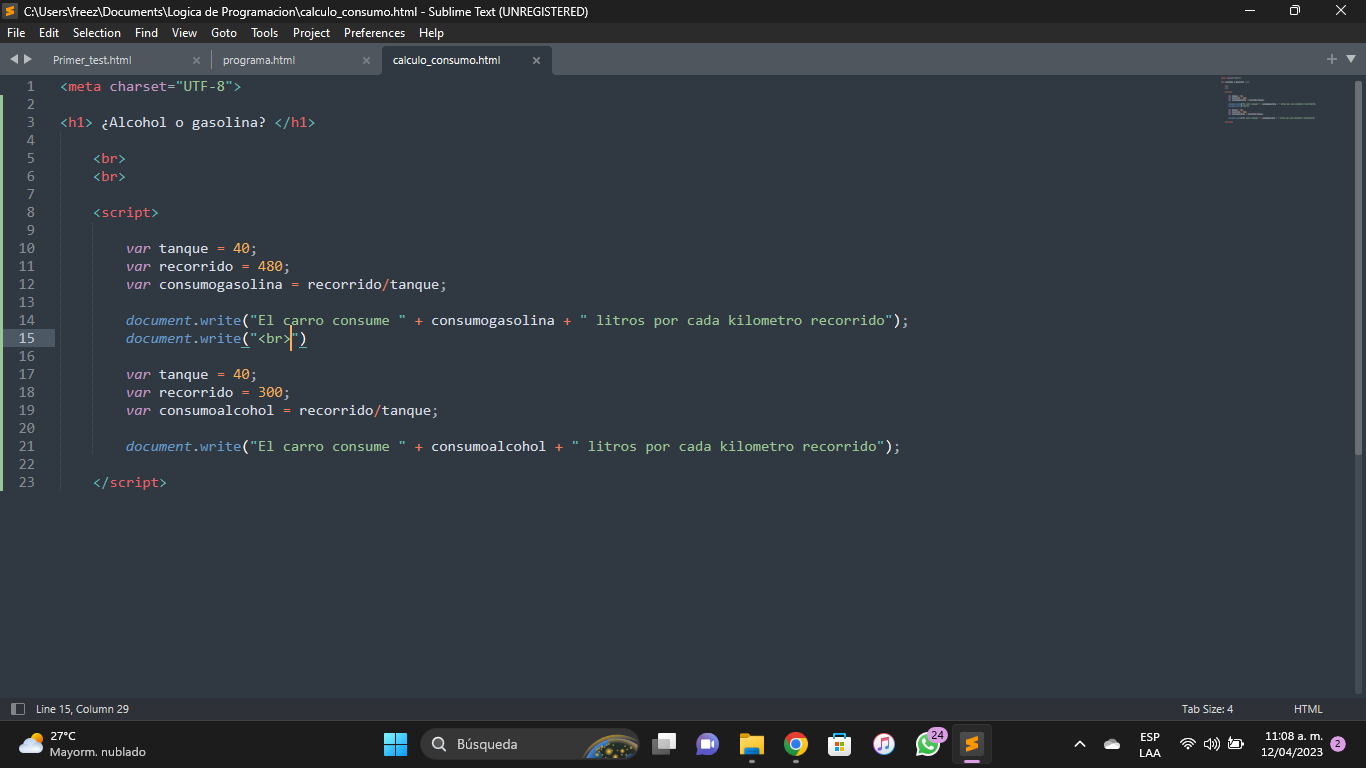This screenshot has height=768, width=1366.
Task: Close the calculo_consumo.html tab
Action: click(536, 60)
